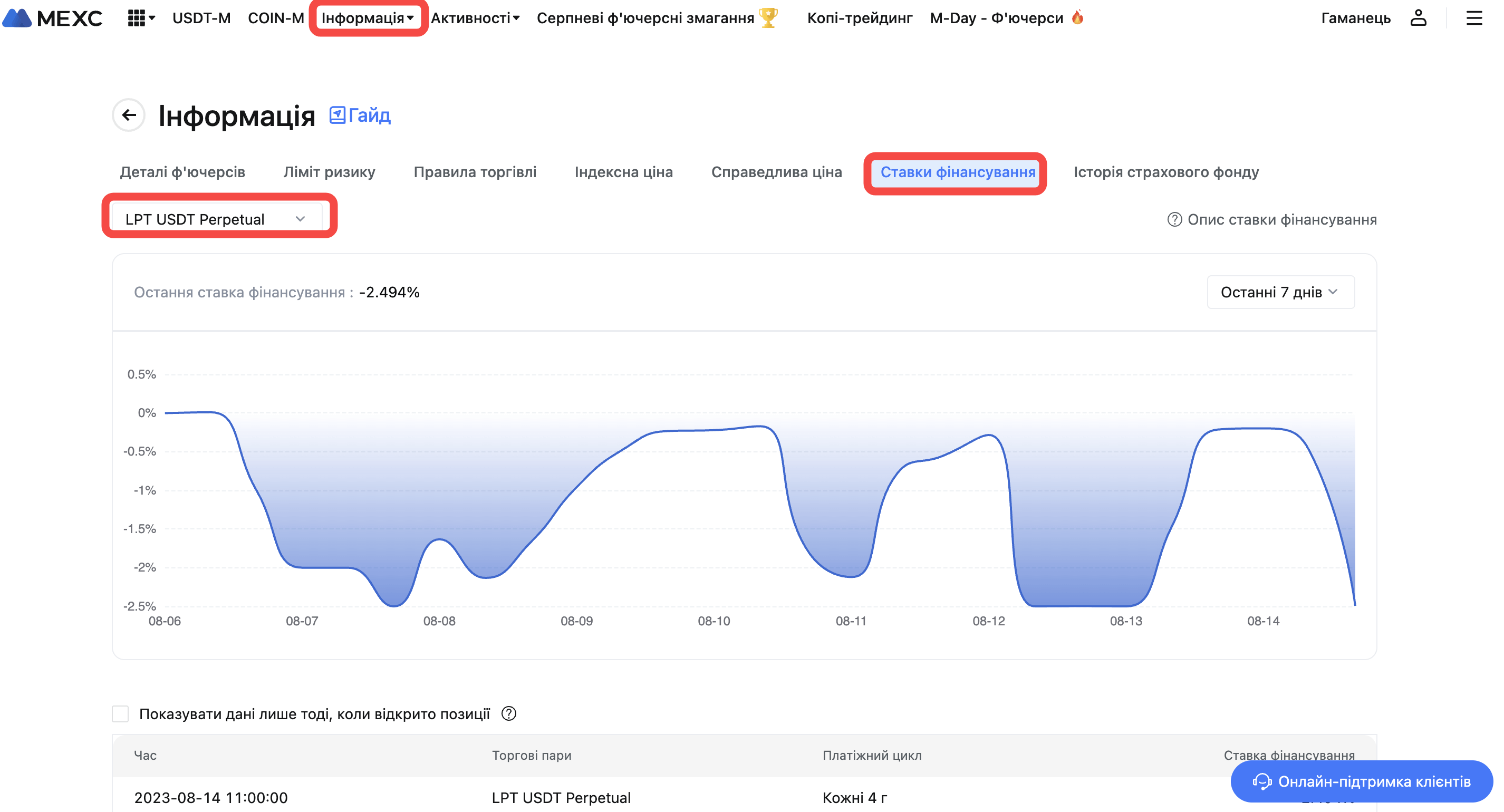Expand the Активності menu
Screen dimensions: 1504x812
tap(475, 18)
